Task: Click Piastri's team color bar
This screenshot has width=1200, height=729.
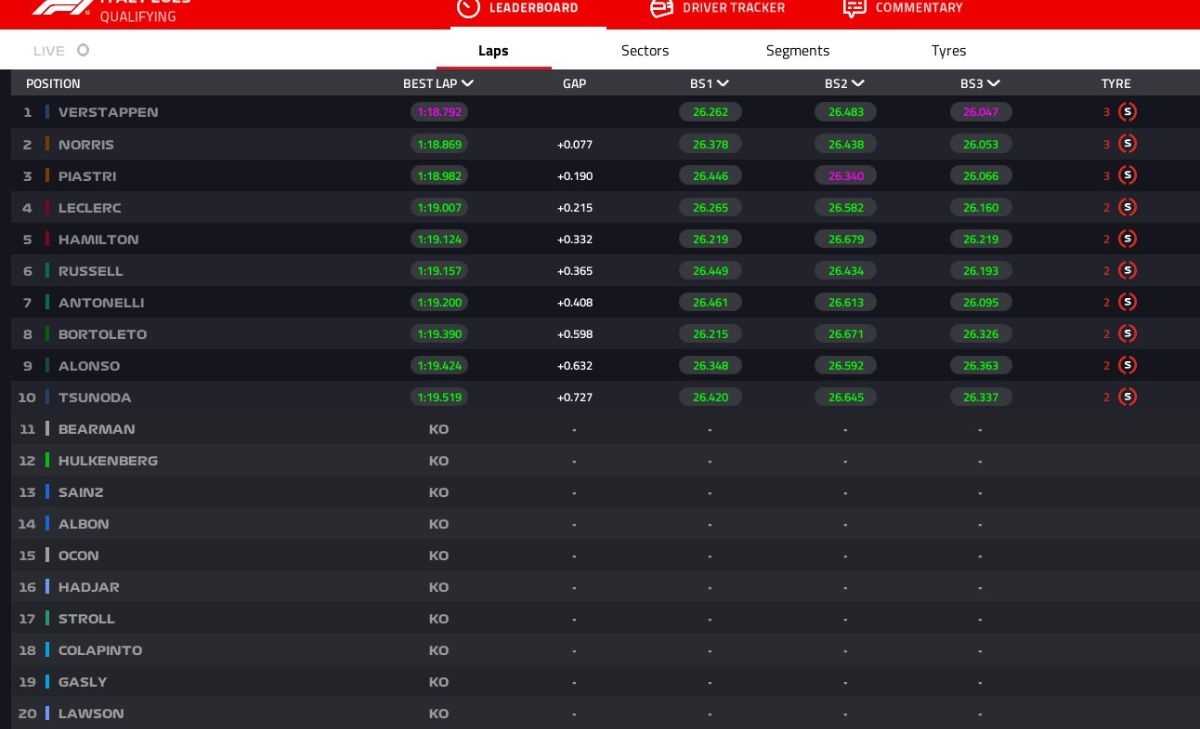Action: pyautogui.click(x=47, y=176)
